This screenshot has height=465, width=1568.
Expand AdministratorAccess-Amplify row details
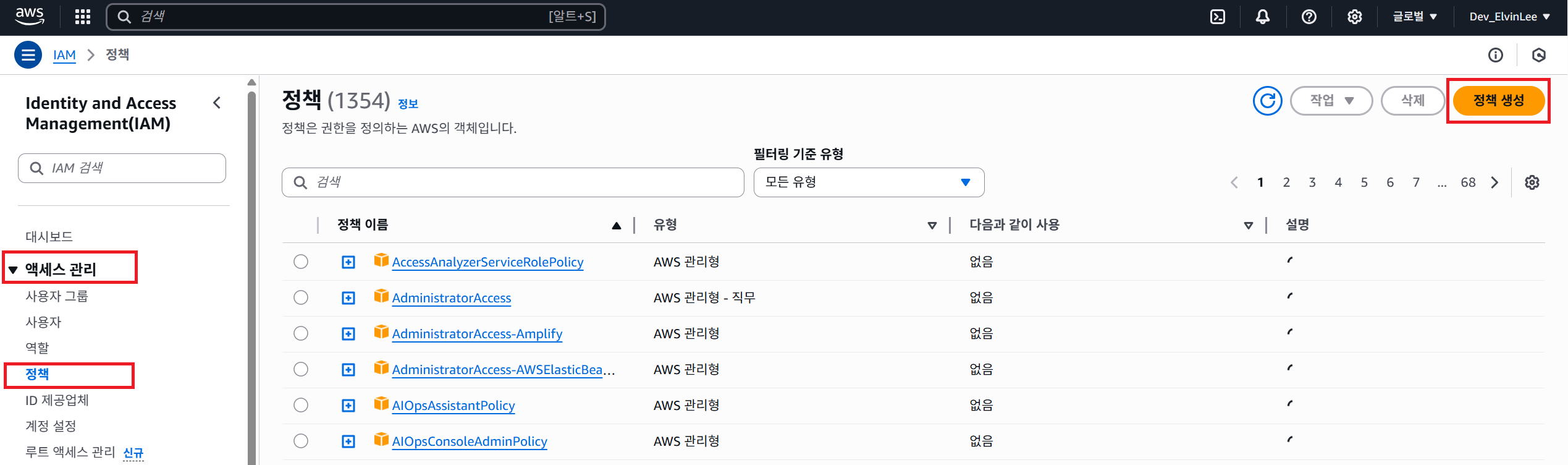[348, 334]
